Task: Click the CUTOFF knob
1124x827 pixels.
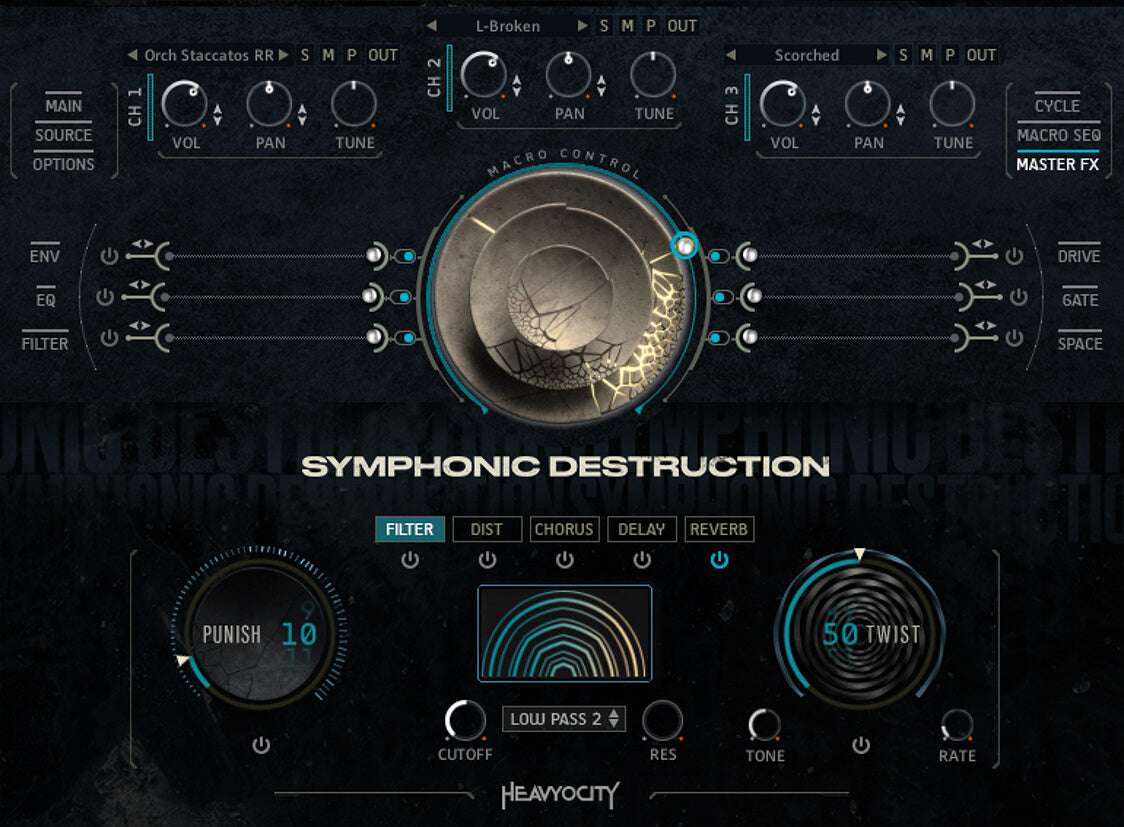Action: pos(465,720)
